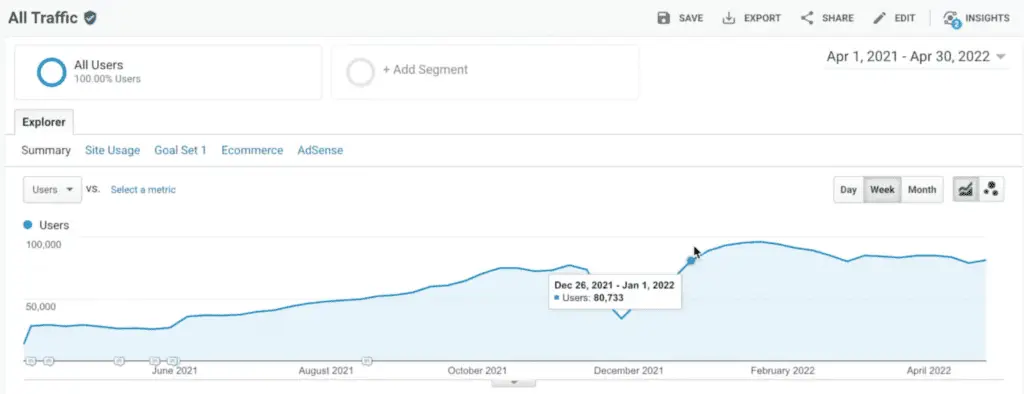Click the tooltip value Users: 80,733
Viewport: 1024px width, 394px height.
pyautogui.click(x=593, y=297)
